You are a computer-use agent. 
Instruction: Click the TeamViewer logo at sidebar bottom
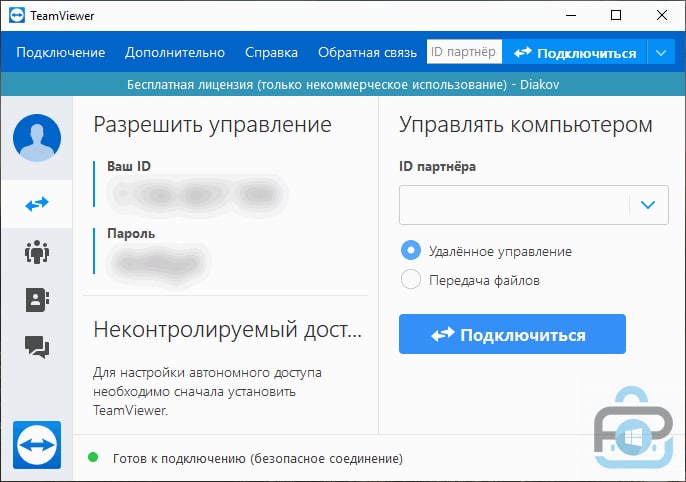37,445
